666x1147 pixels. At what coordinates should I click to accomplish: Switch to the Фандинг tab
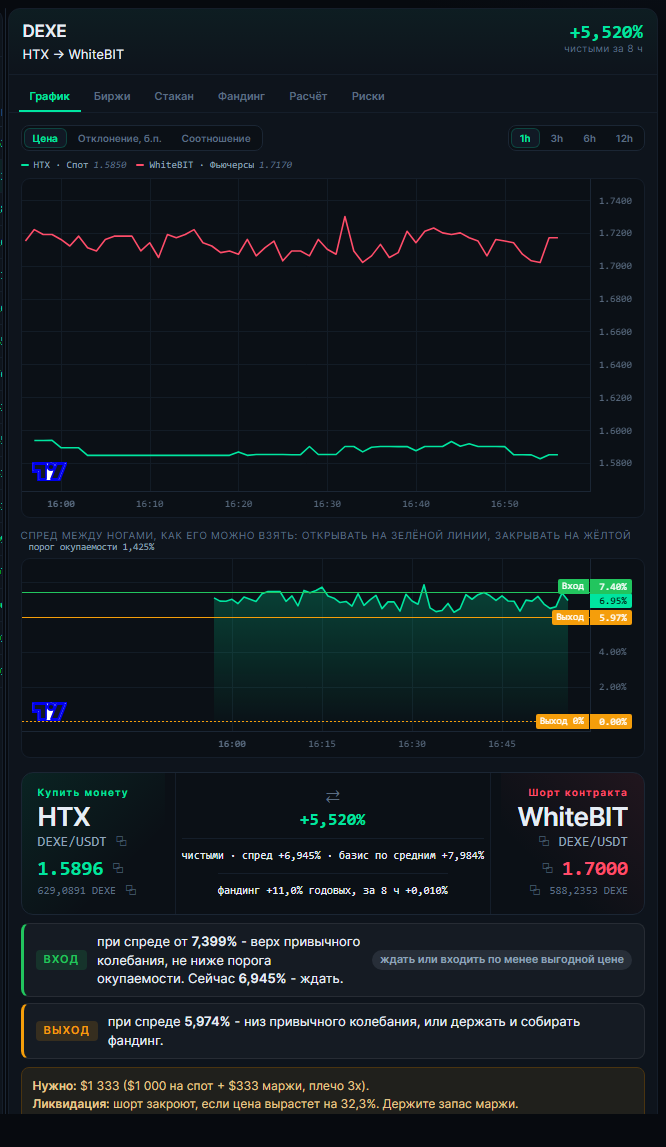pyautogui.click(x=242, y=97)
